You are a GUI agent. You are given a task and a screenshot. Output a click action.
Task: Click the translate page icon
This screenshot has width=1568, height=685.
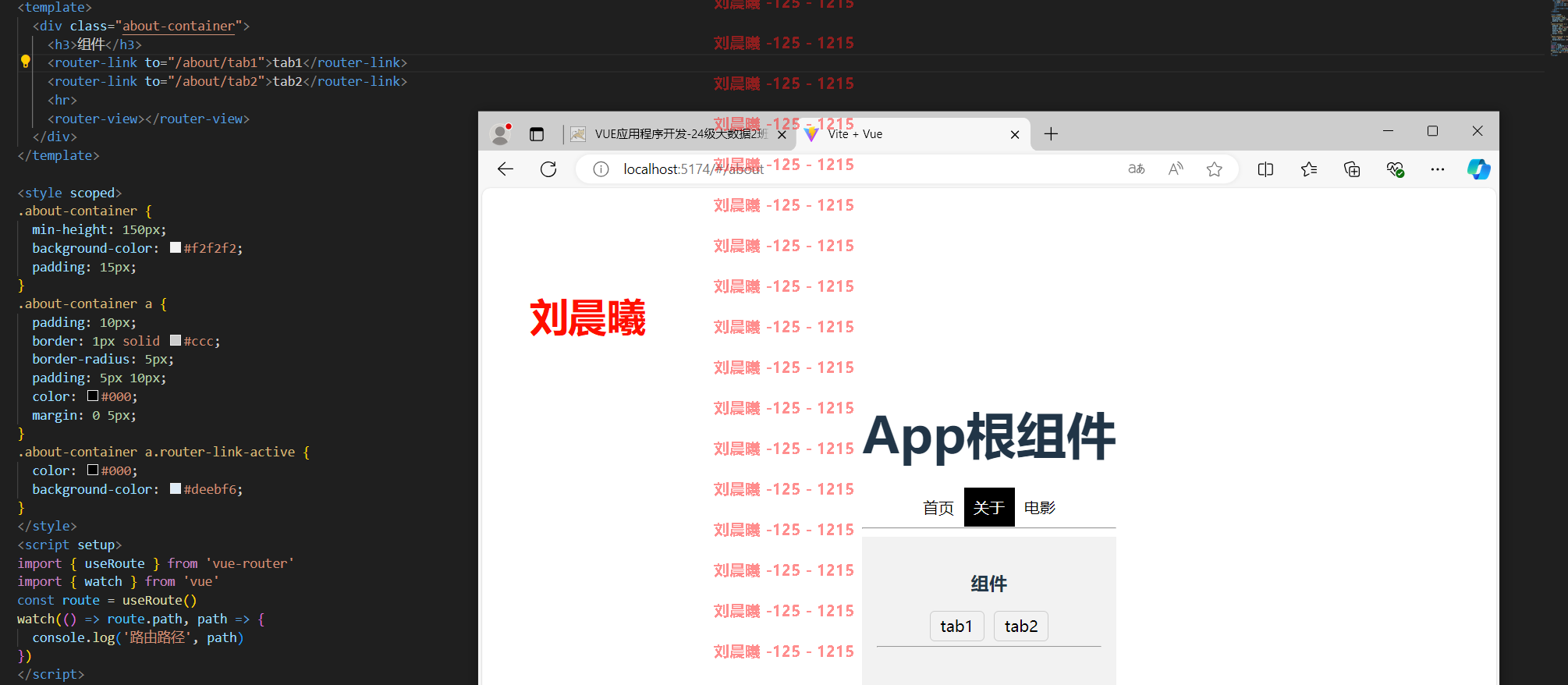[1137, 169]
